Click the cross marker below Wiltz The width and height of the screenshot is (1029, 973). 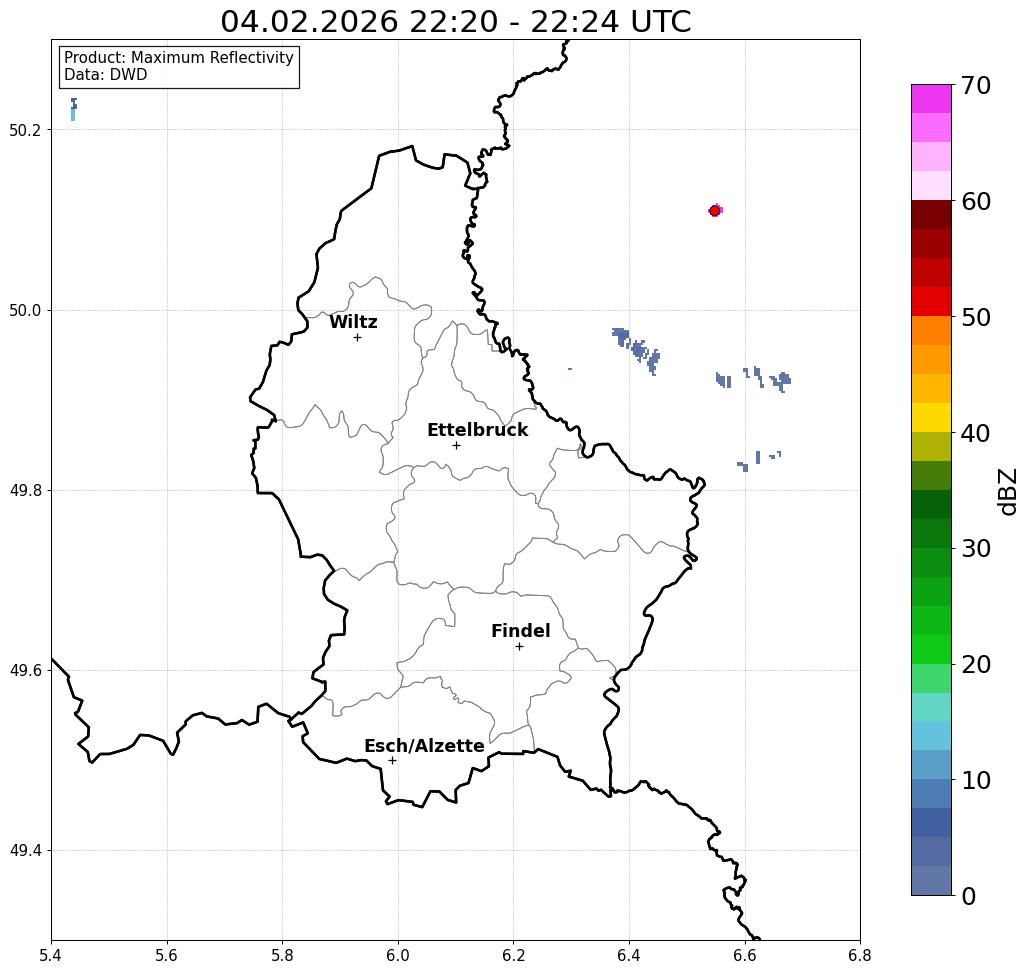pyautogui.click(x=358, y=338)
